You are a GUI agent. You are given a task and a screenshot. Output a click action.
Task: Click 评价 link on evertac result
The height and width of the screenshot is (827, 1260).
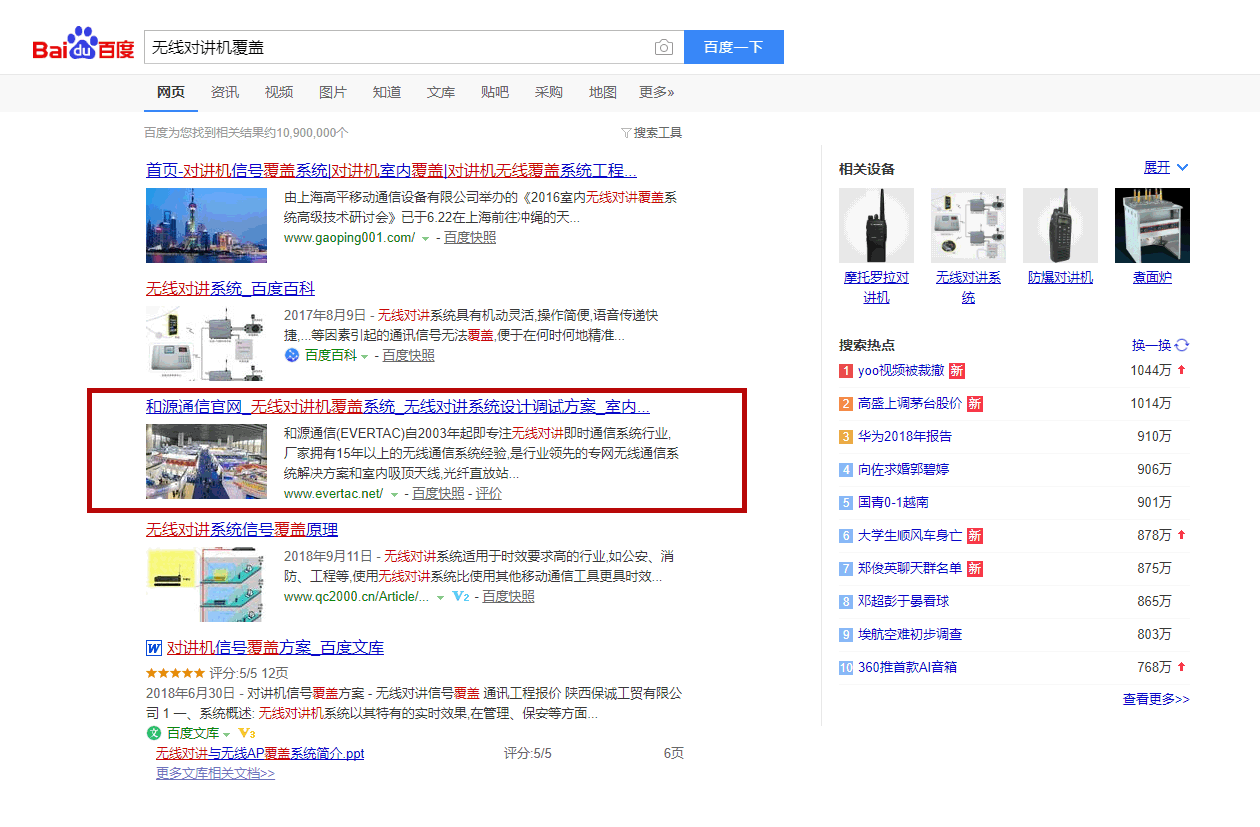coord(489,493)
